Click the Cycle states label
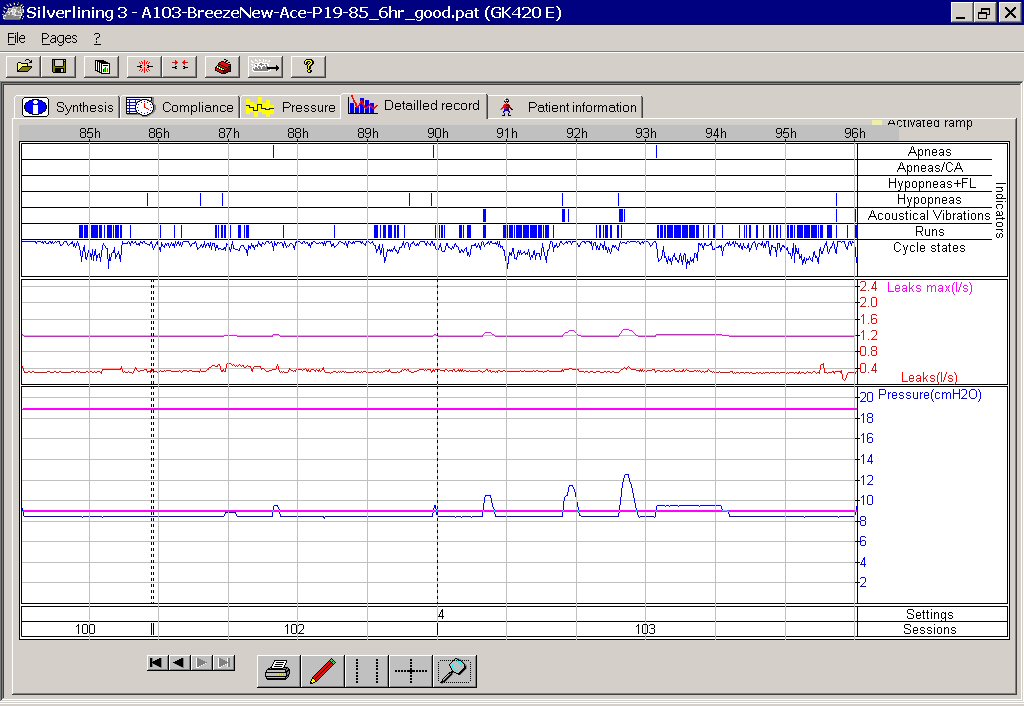This screenshot has width=1024, height=706. click(x=929, y=248)
